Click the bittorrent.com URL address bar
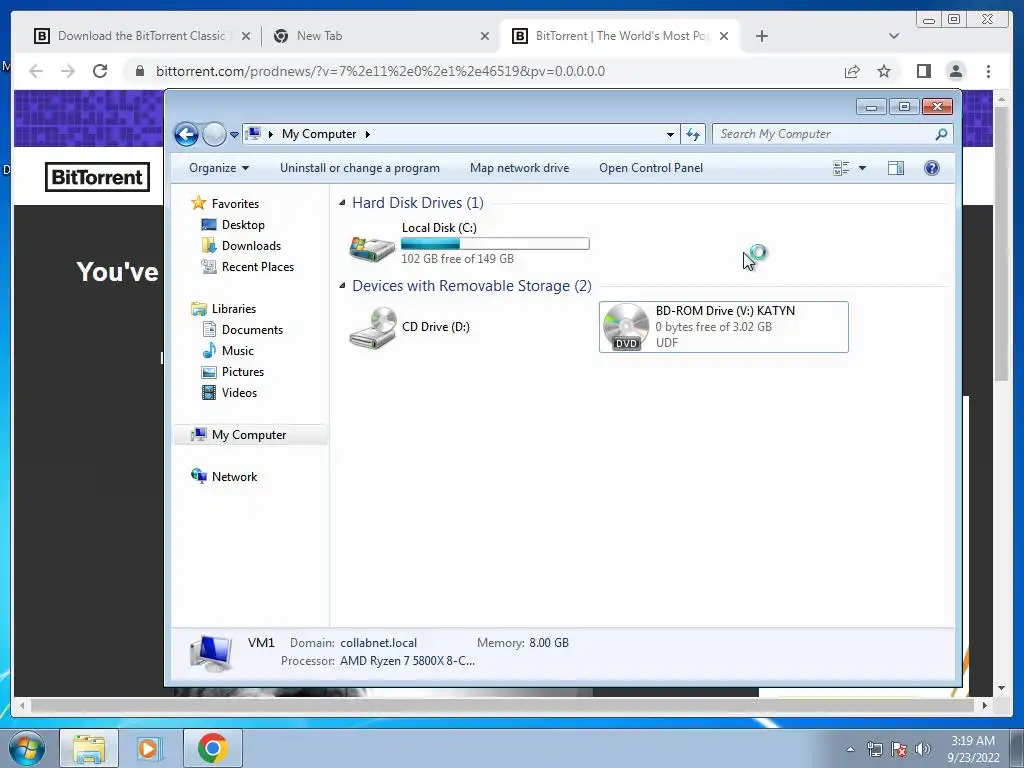The height and width of the screenshot is (768, 1024). [x=380, y=71]
